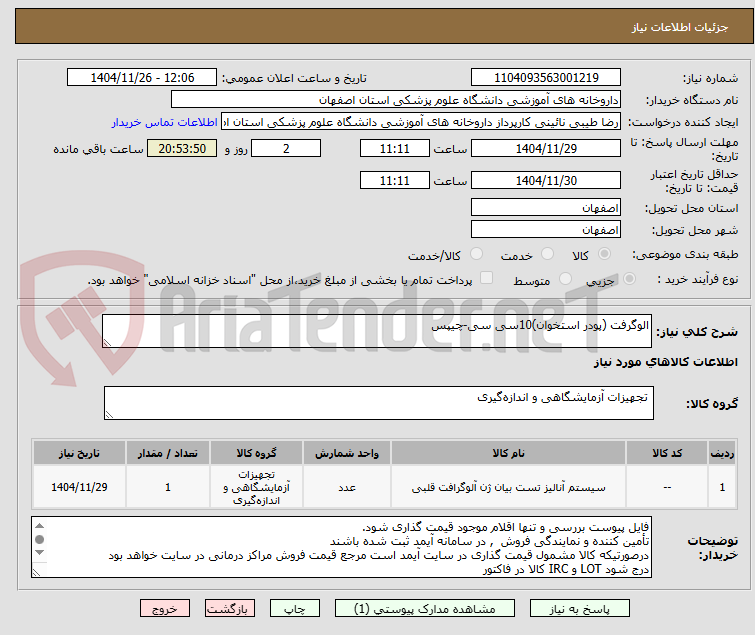Toggle the اسناد خزانه اسلامی payment checkbox
The width and height of the screenshot is (755, 635).
tap(487, 278)
